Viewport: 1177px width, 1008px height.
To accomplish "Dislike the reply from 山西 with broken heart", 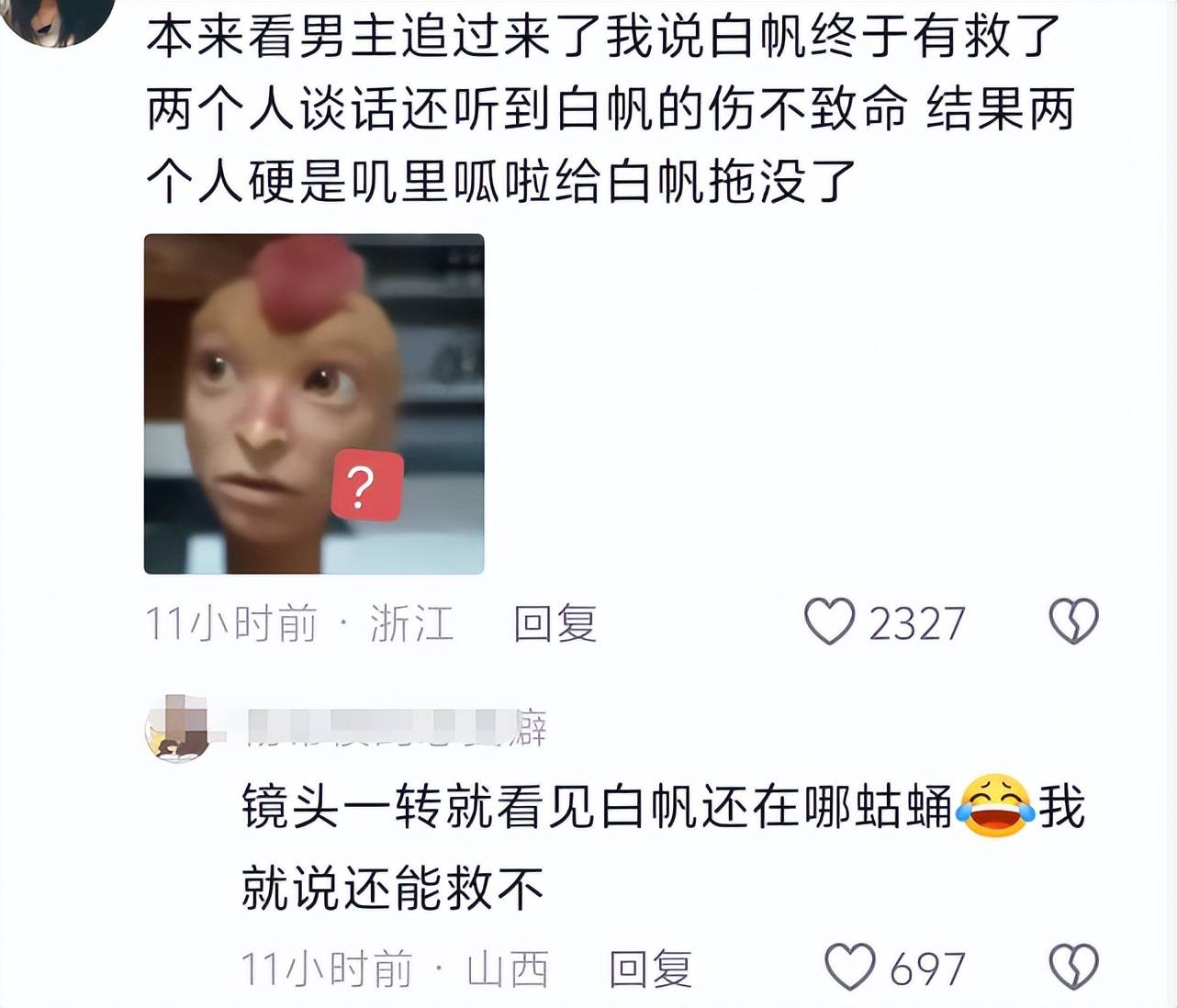I will [x=1073, y=967].
